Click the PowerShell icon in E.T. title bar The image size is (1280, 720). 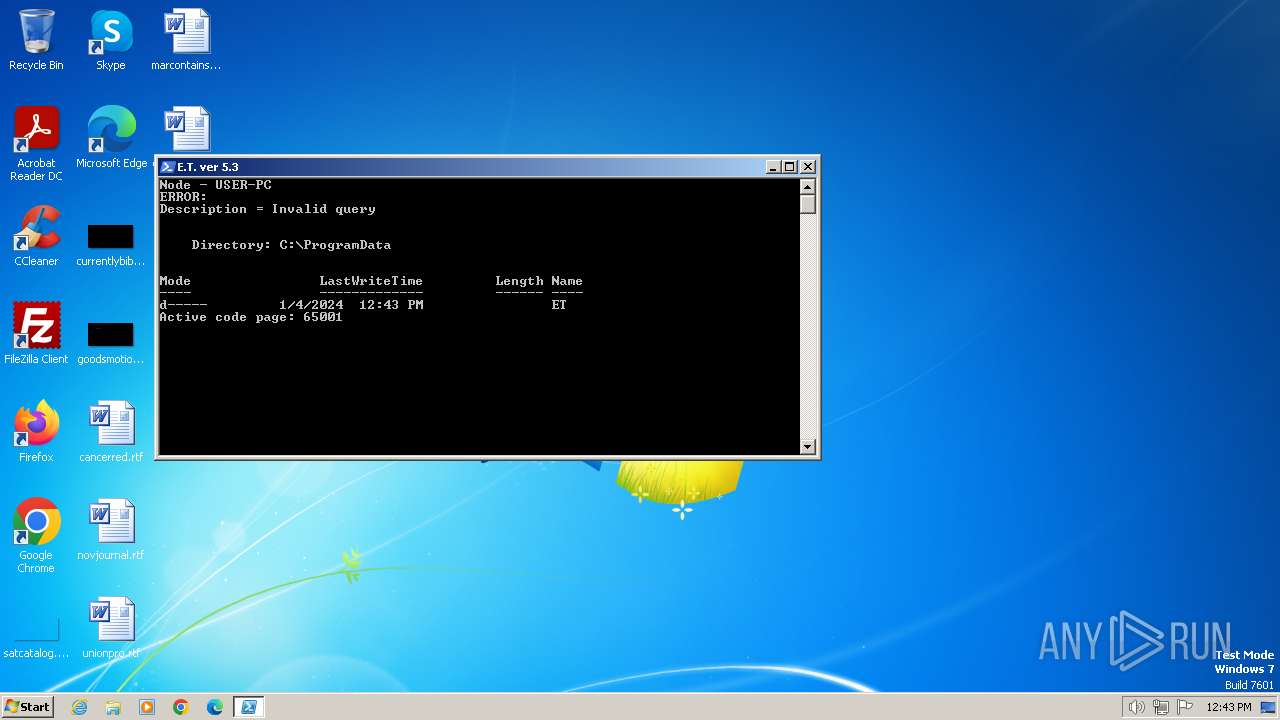(x=168, y=167)
